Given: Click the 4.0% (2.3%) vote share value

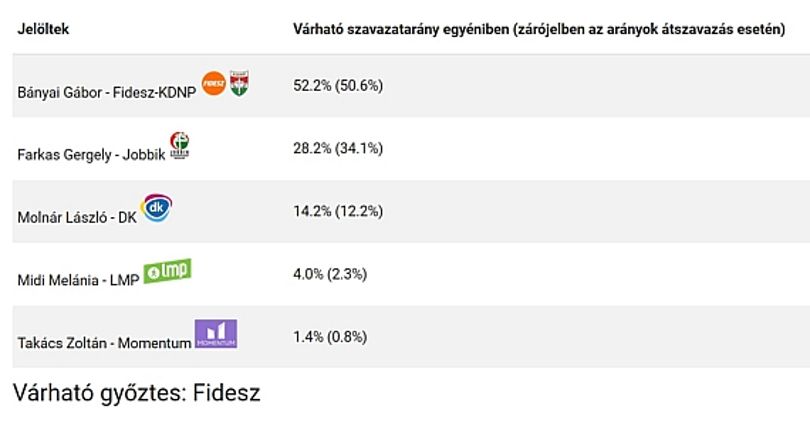Looking at the screenshot, I should click(330, 274).
